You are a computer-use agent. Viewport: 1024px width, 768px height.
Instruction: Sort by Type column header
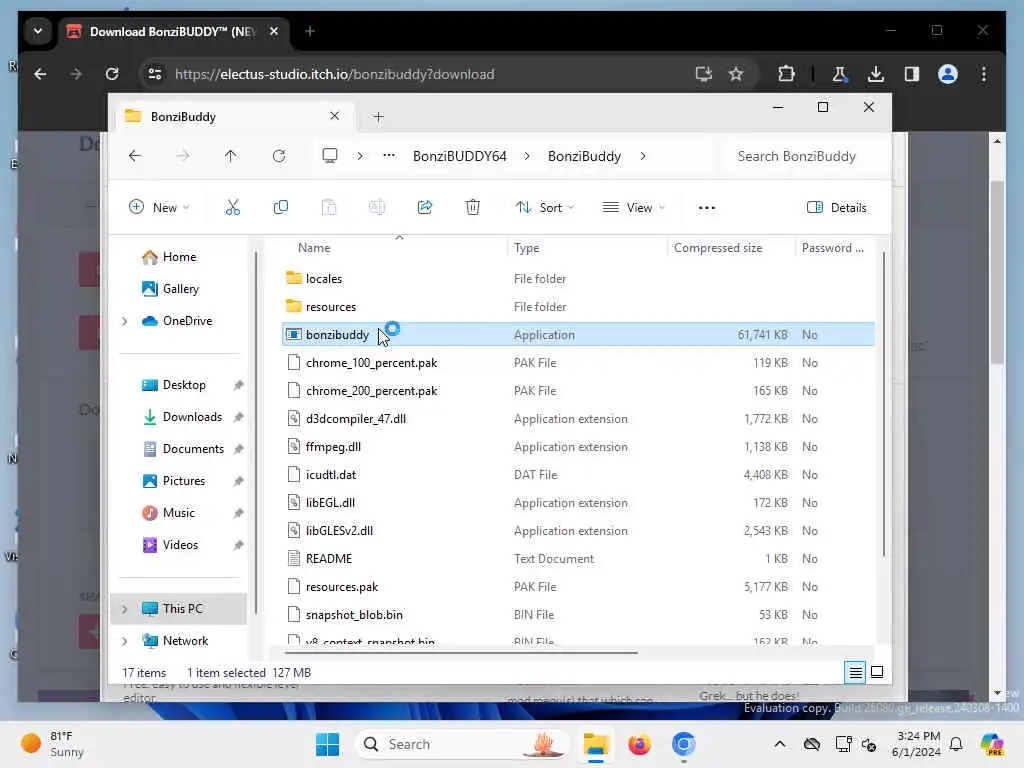(526, 248)
